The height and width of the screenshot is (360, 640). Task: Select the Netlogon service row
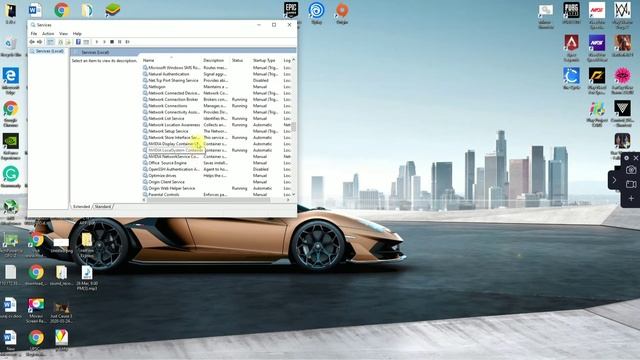pos(216,87)
